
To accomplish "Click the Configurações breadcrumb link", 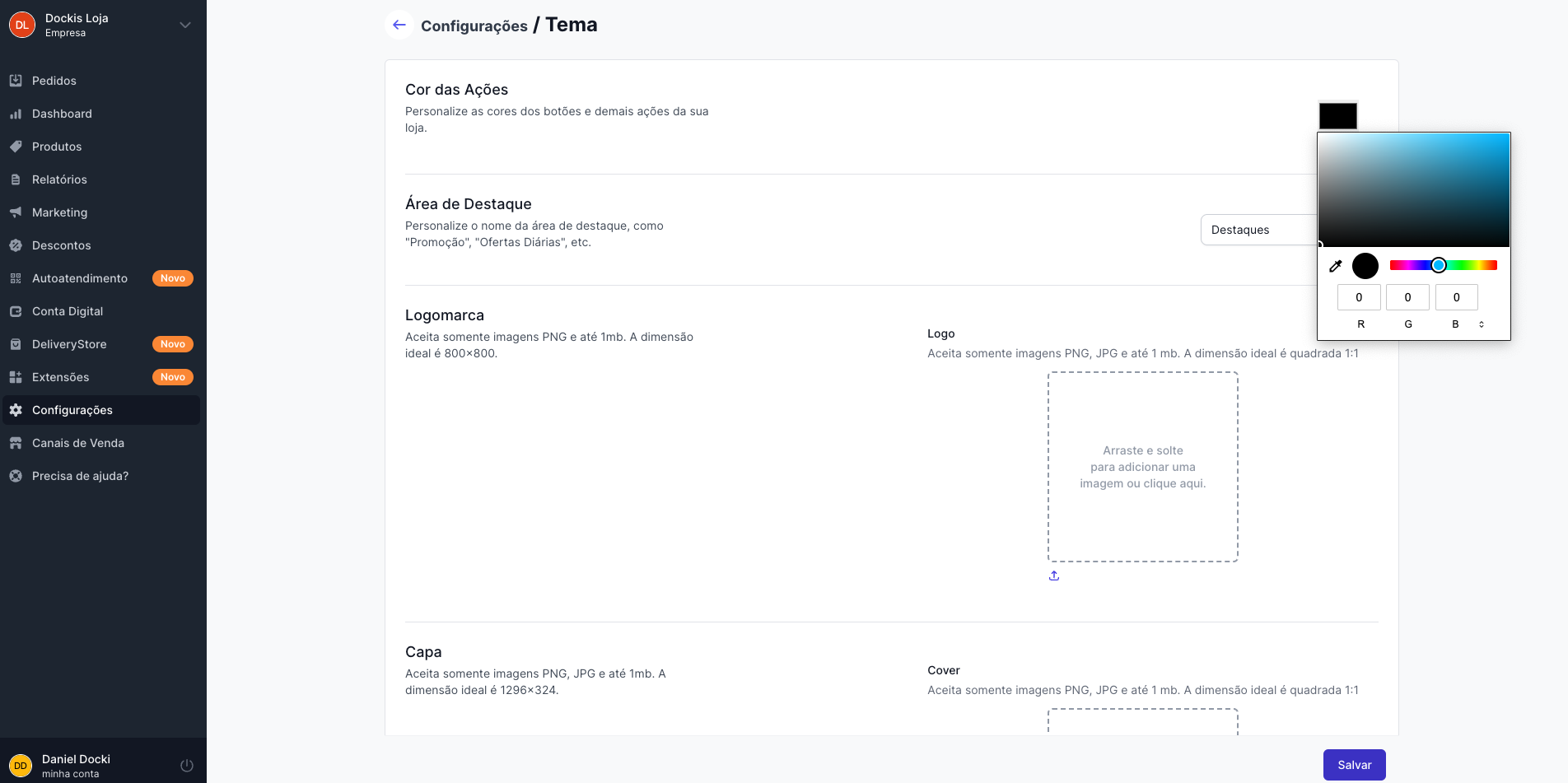I will click(x=474, y=26).
